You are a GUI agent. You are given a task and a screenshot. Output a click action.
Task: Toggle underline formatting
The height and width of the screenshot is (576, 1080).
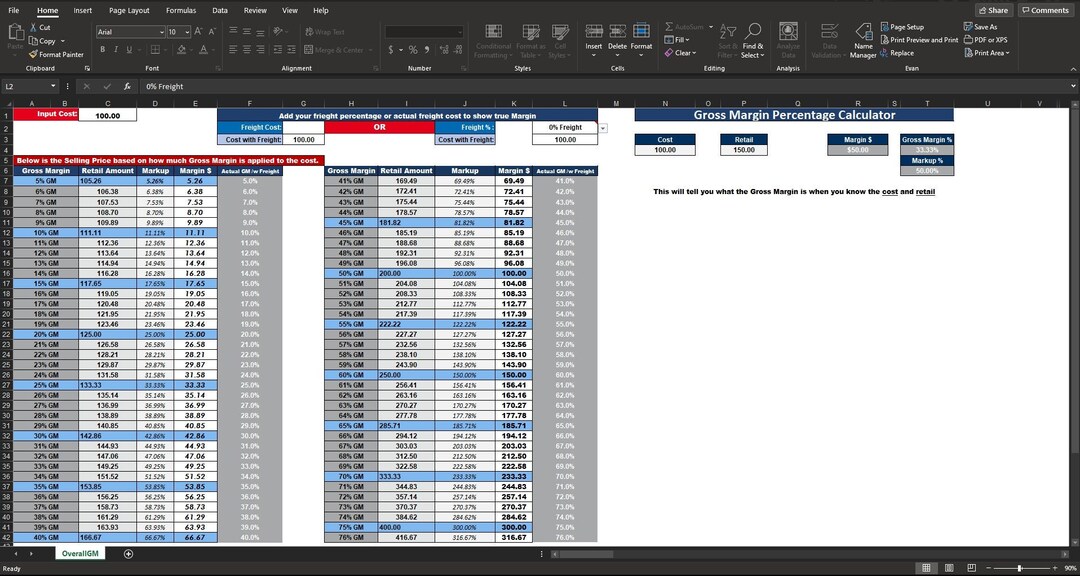coord(129,49)
